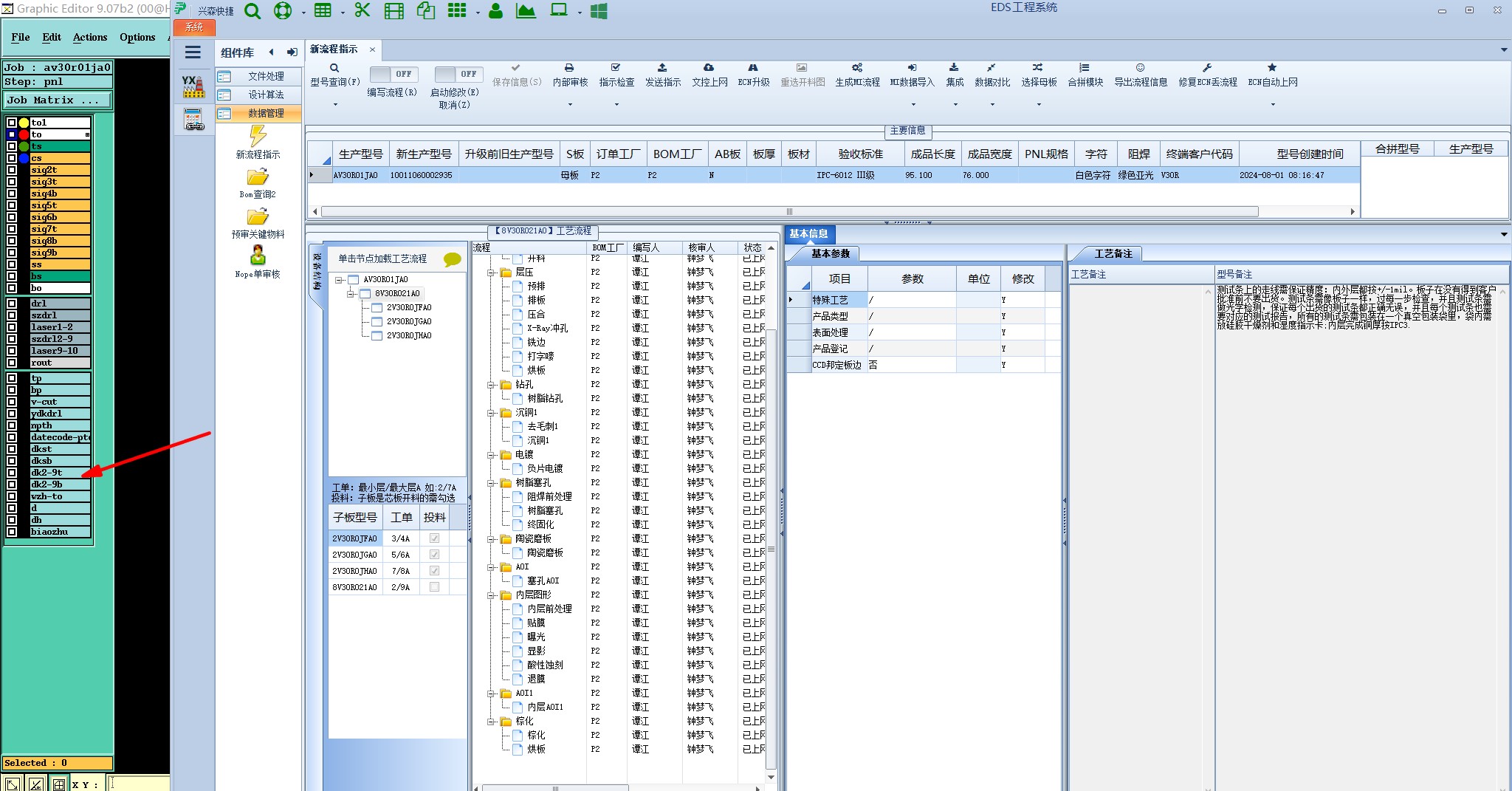Image resolution: width=1512 pixels, height=791 pixels.
Task: Click the orange 系统 tab
Action: [194, 27]
